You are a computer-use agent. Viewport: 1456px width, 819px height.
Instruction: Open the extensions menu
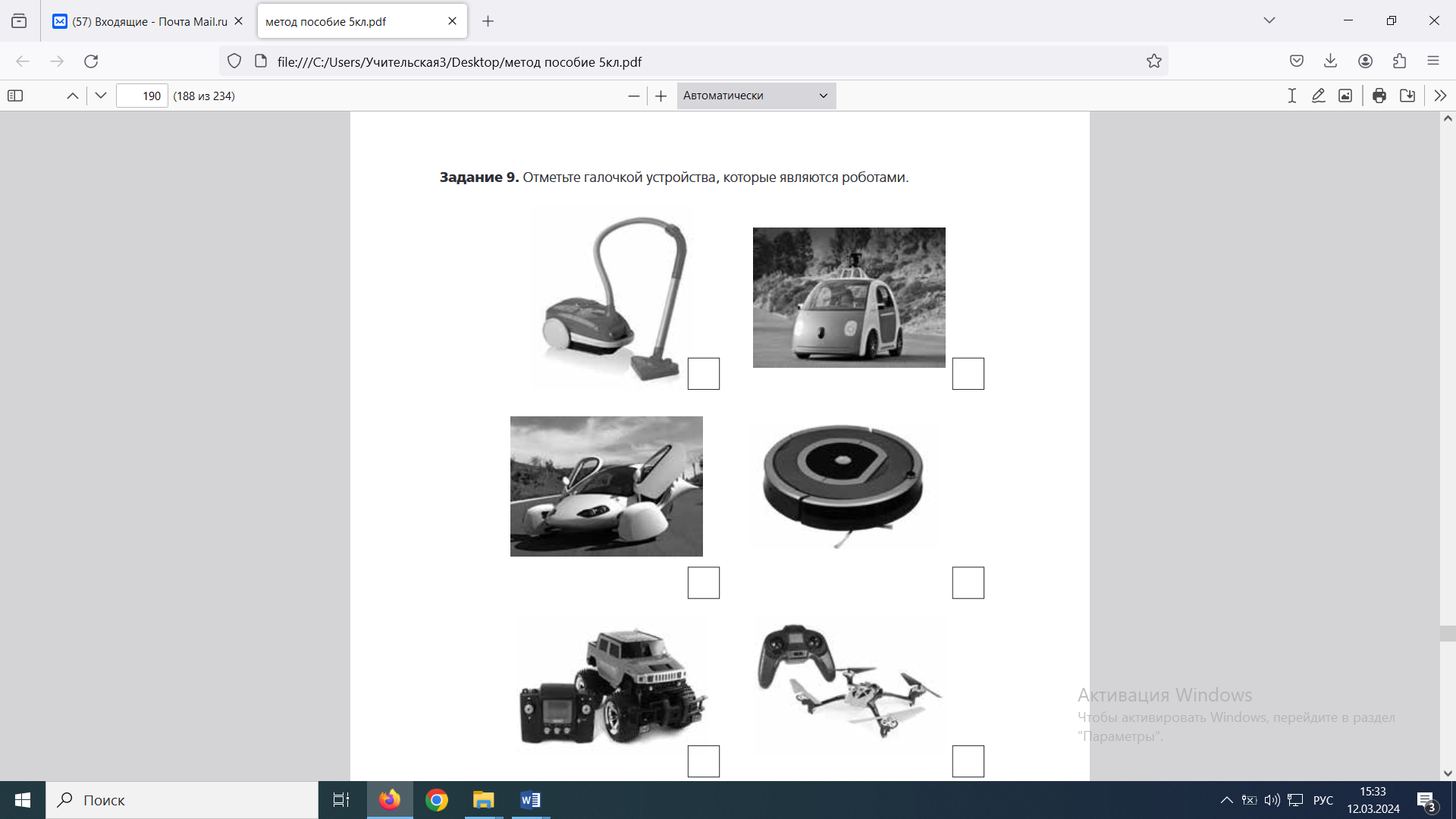pos(1400,61)
